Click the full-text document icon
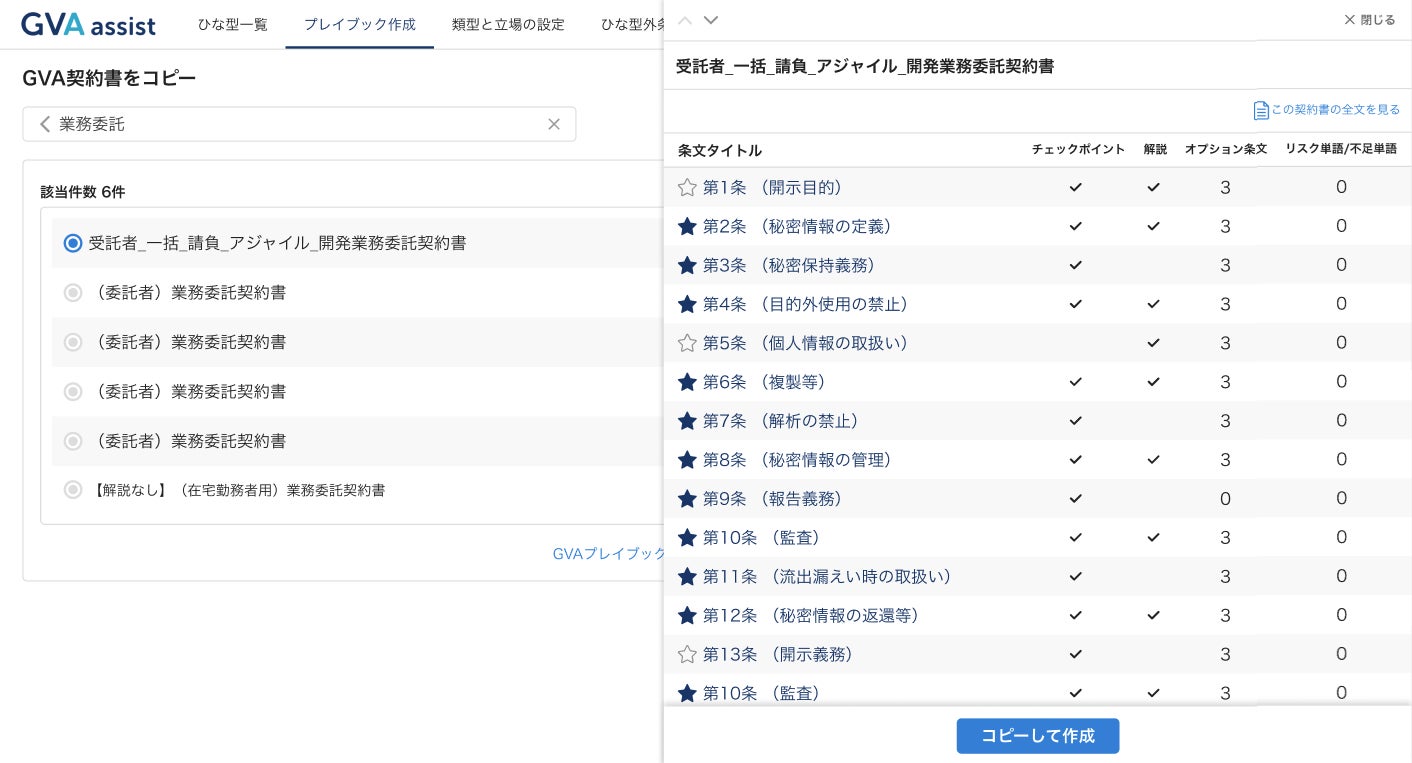The height and width of the screenshot is (763, 1412). tap(1261, 110)
